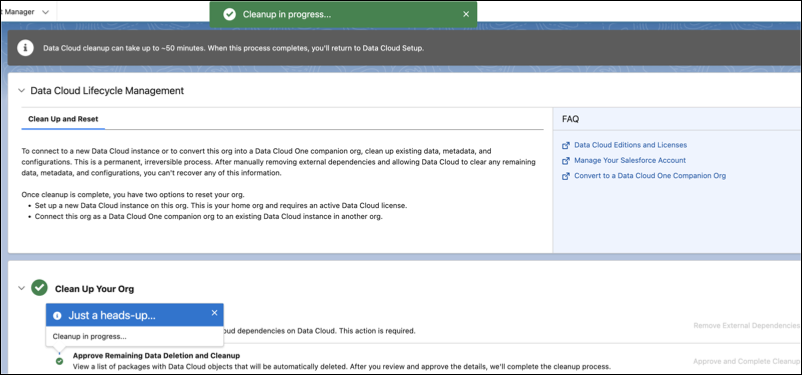Click green check icon beside Approve Remaining Data Deletion
This screenshot has width=802, height=375.
pos(59,361)
